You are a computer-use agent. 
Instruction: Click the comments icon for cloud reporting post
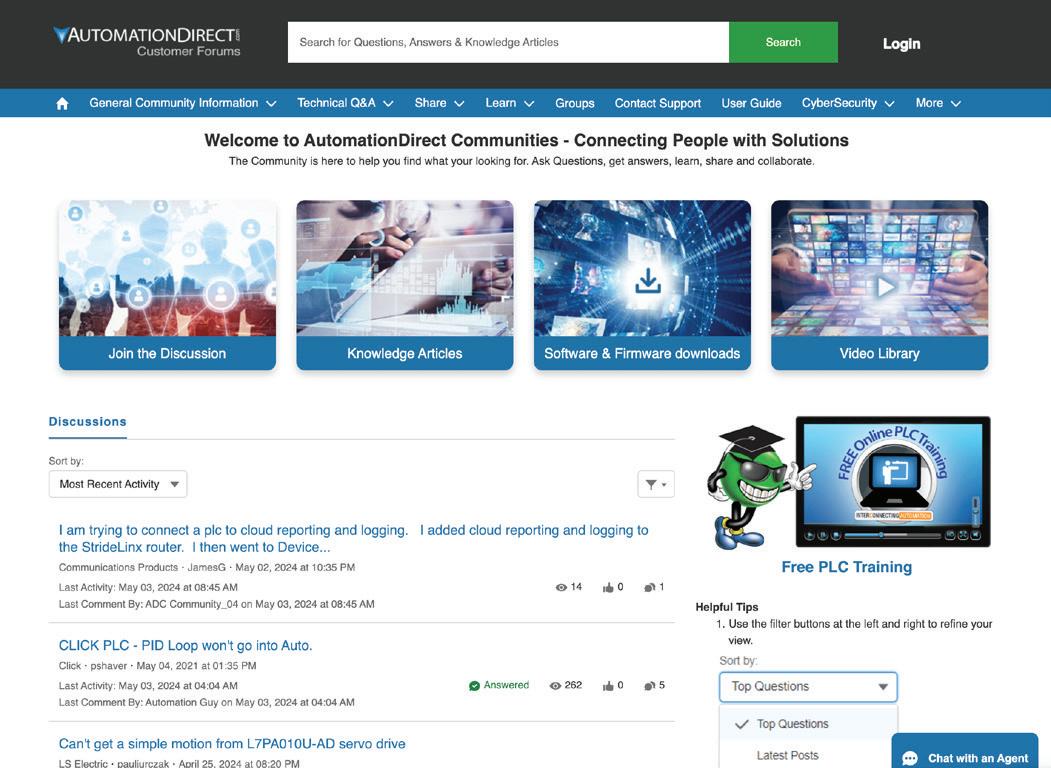(649, 587)
